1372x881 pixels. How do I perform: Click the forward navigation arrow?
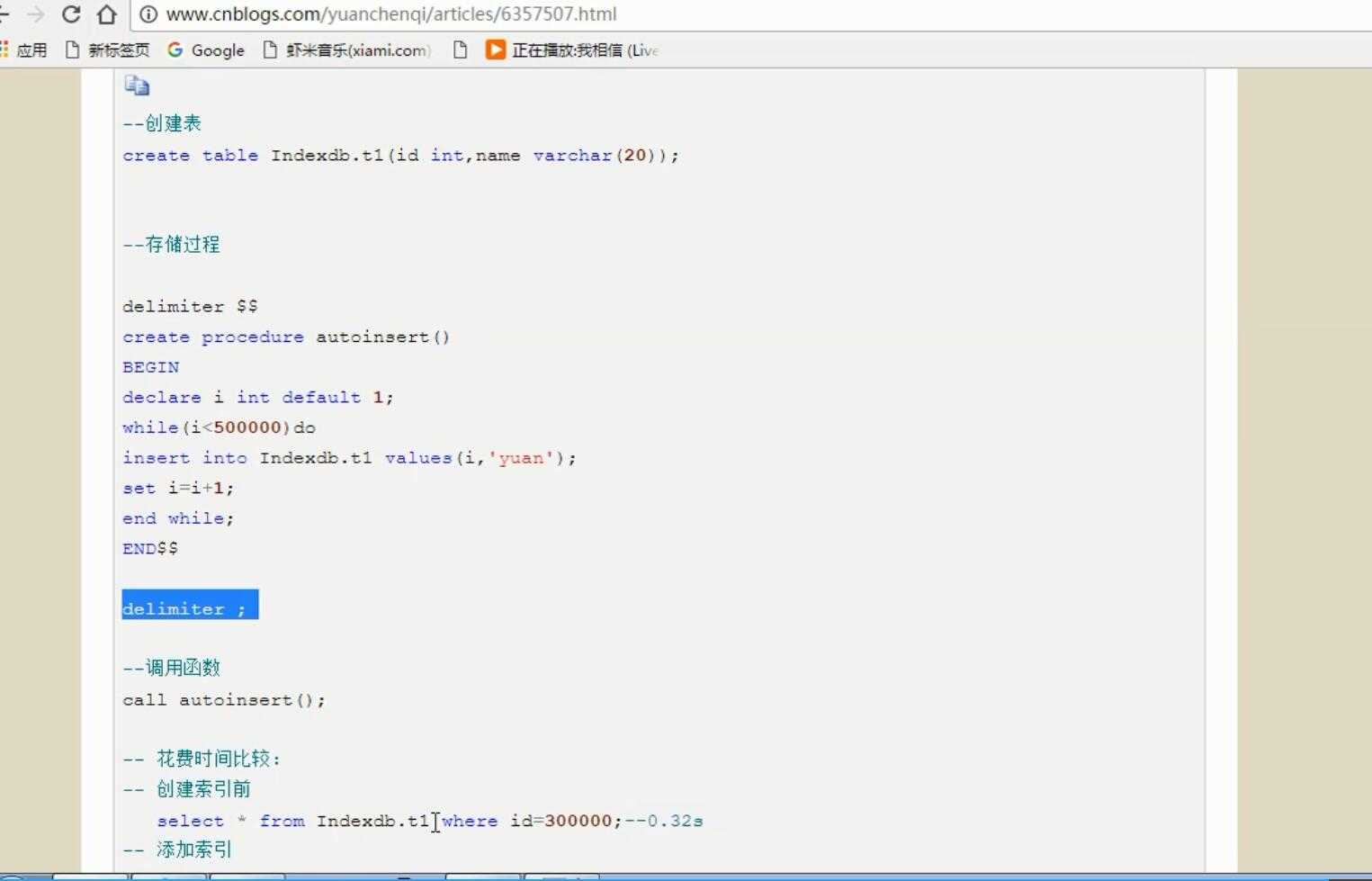click(x=36, y=14)
